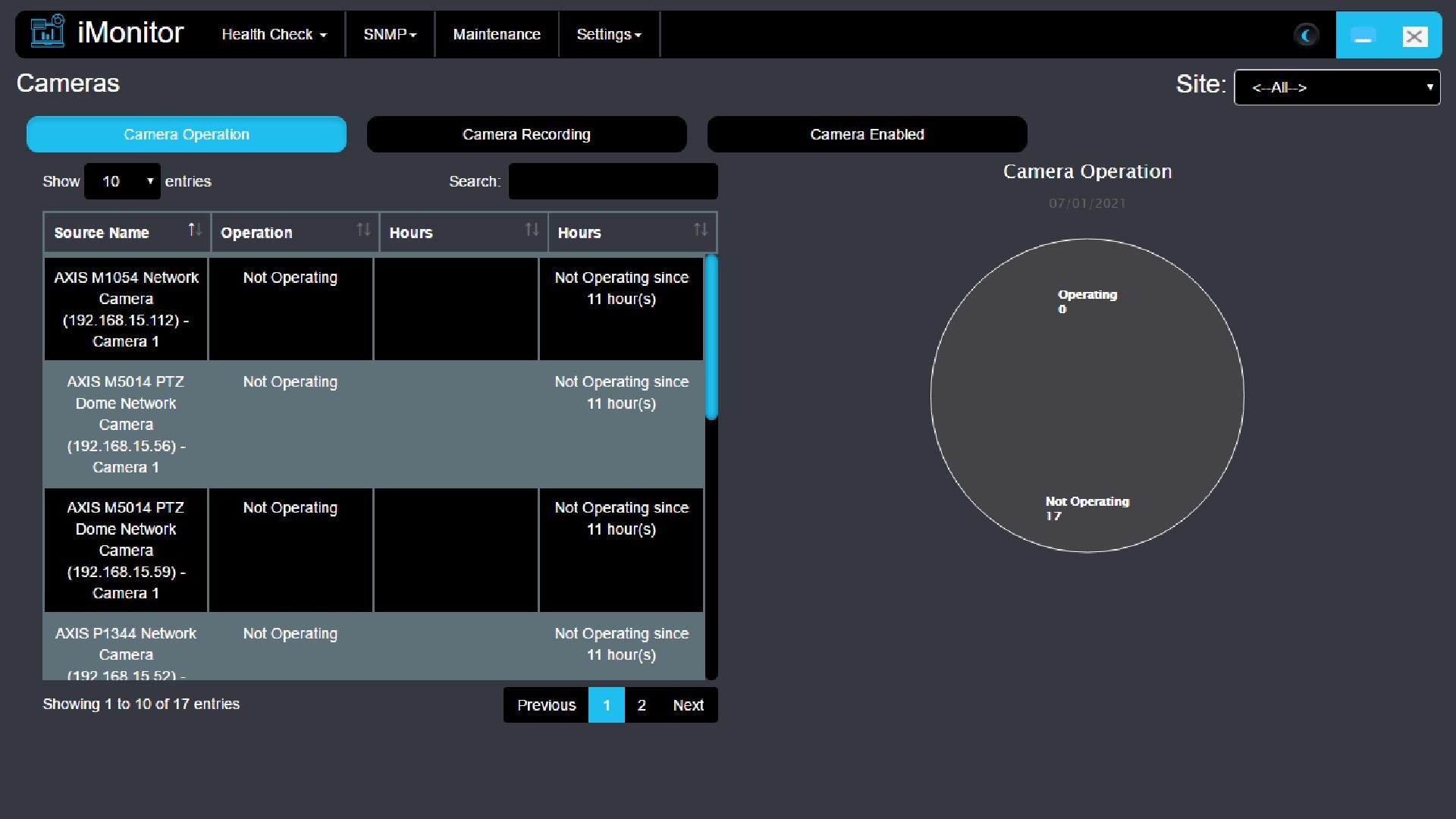Minimize the iMonitor window
Image resolution: width=1456 pixels, height=819 pixels.
(1363, 36)
